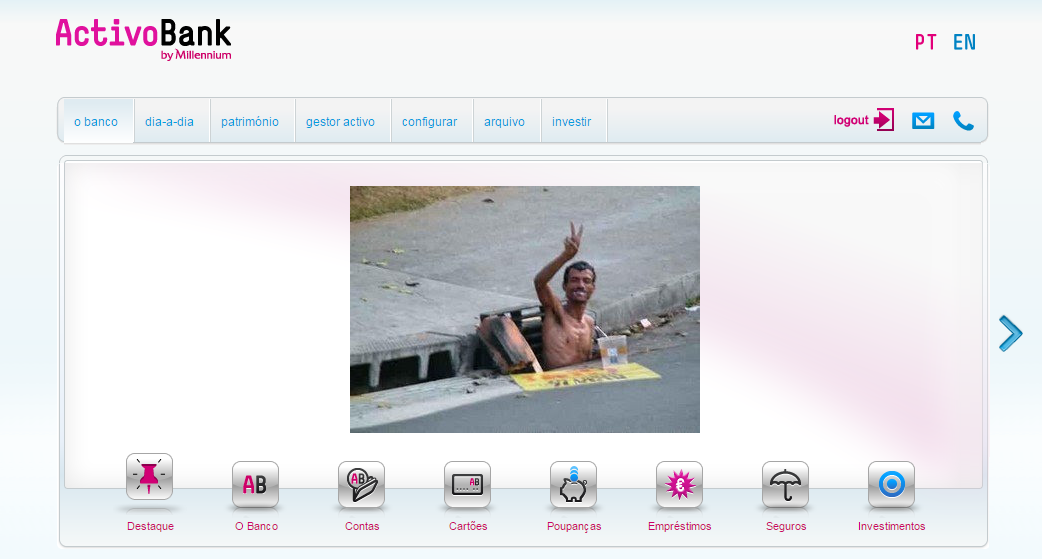The height and width of the screenshot is (559, 1042).
Task: Click the phone contact icon
Action: pos(963,120)
